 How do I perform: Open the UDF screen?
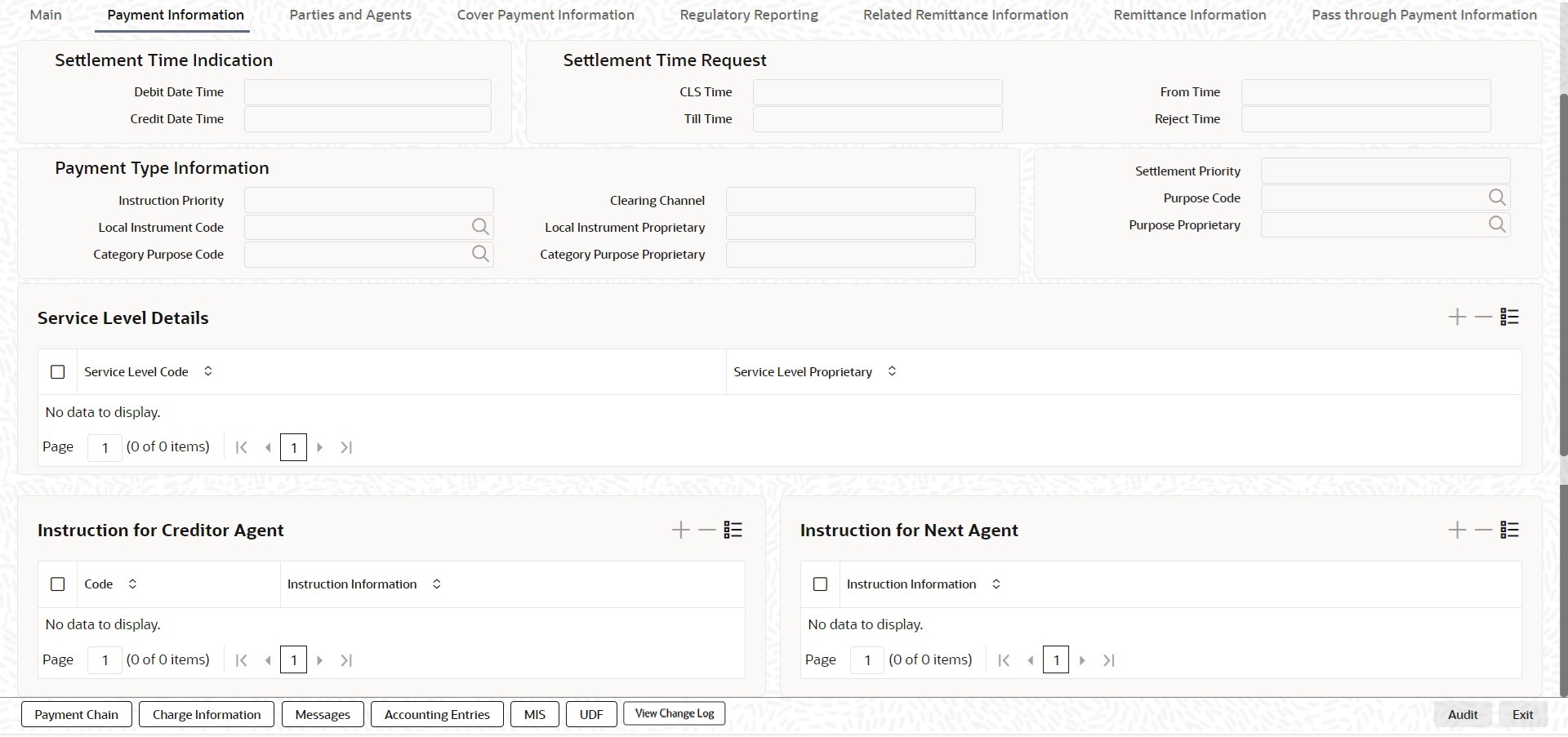pyautogui.click(x=591, y=714)
